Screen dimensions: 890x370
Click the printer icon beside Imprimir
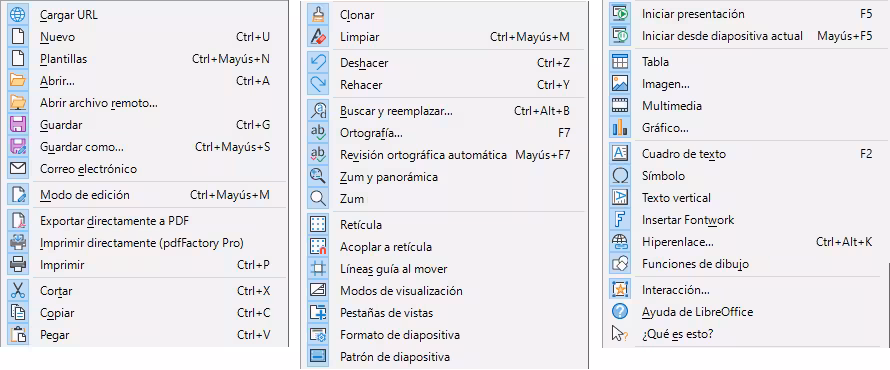(18, 264)
